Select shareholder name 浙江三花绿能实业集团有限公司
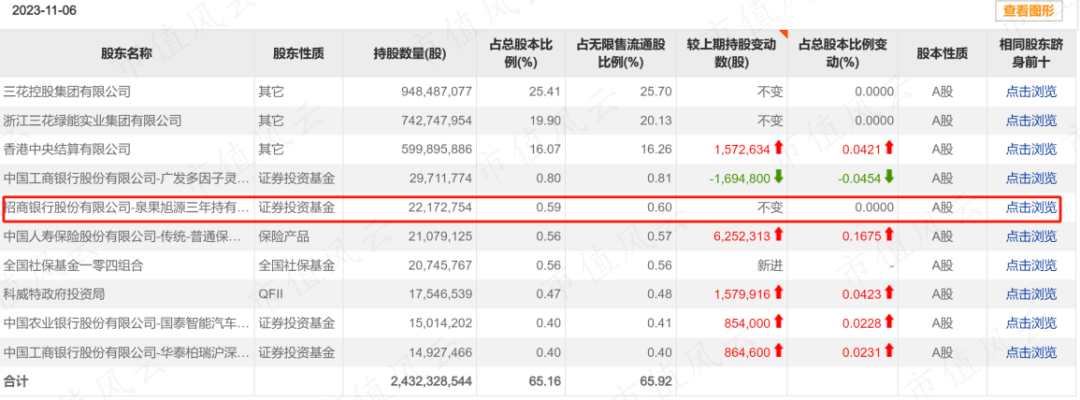The height and width of the screenshot is (400, 1080). pos(92,120)
